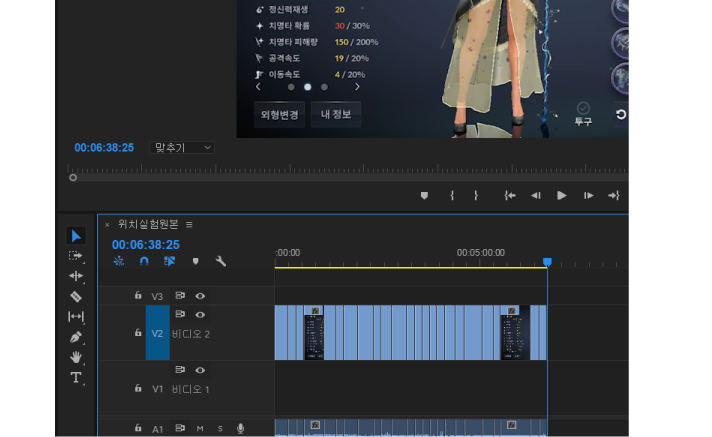Click the 위치실험원본 sequence tab
This screenshot has width=712, height=437.
click(x=147, y=225)
